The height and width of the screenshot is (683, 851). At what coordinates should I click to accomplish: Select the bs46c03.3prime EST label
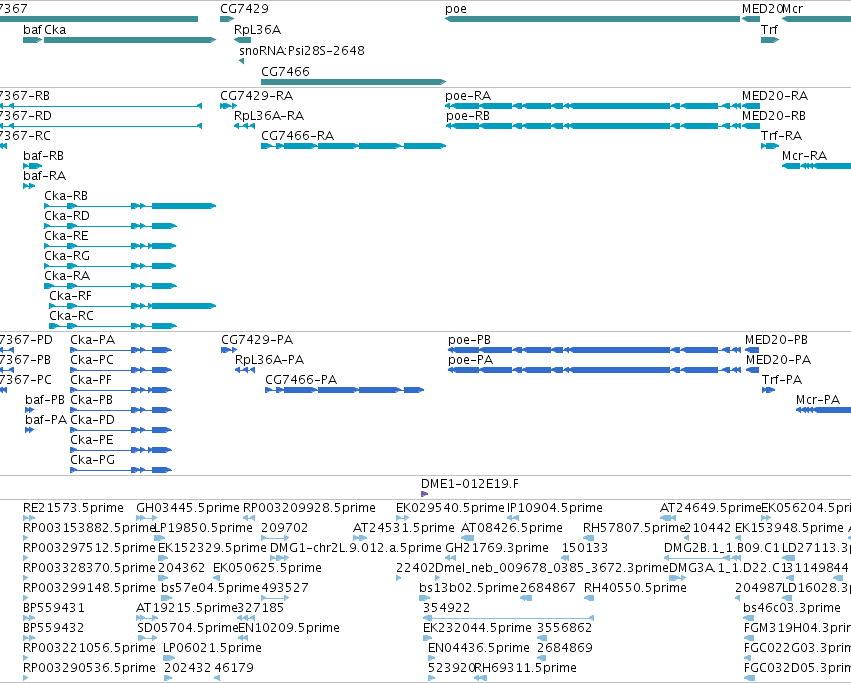[792, 608]
